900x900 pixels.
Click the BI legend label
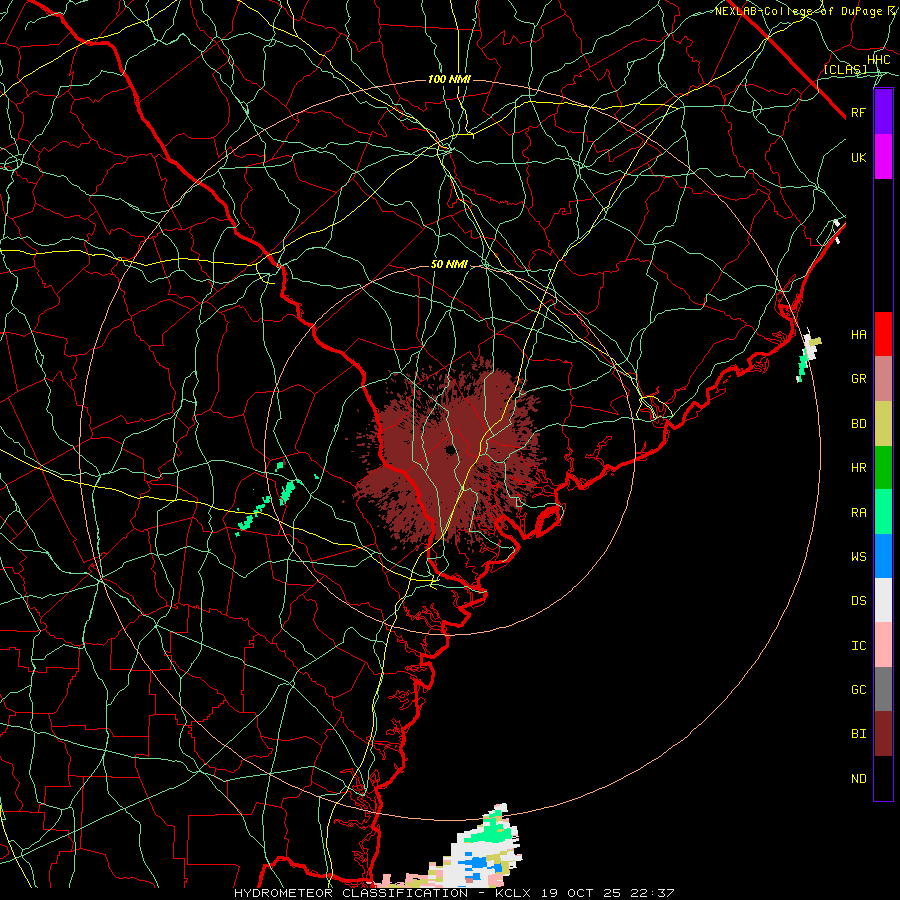(859, 734)
